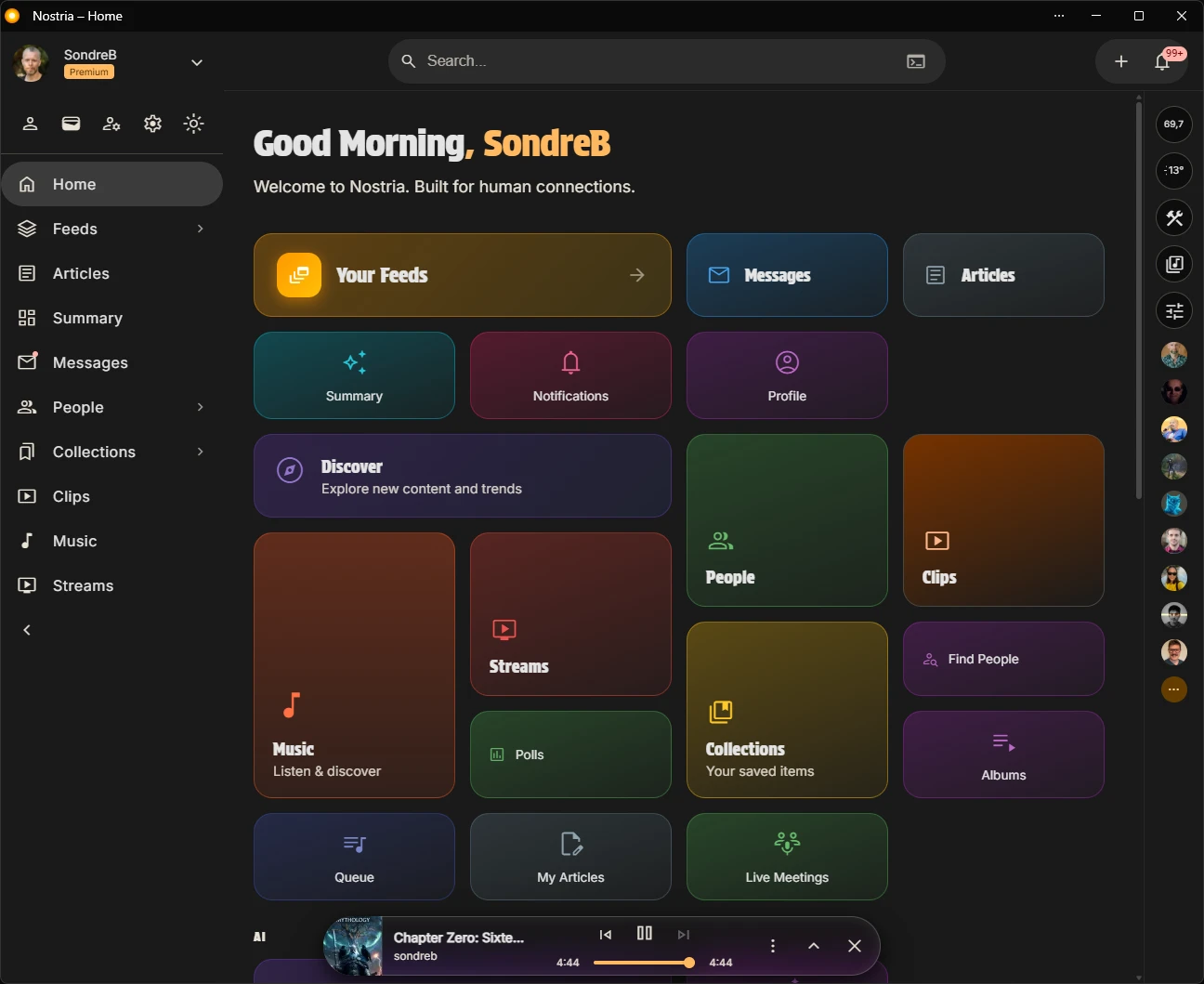1204x984 pixels.
Task: Toggle light/dark theme sun icon
Action: pos(193,124)
